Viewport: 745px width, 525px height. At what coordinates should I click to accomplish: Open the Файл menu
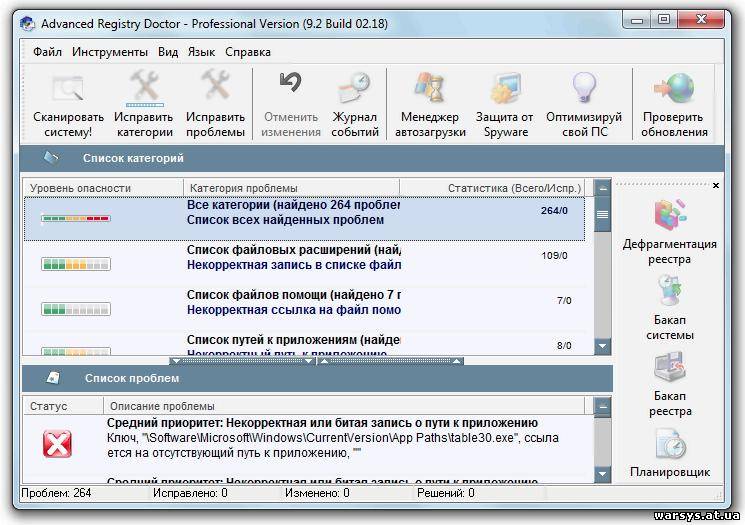[x=47, y=52]
